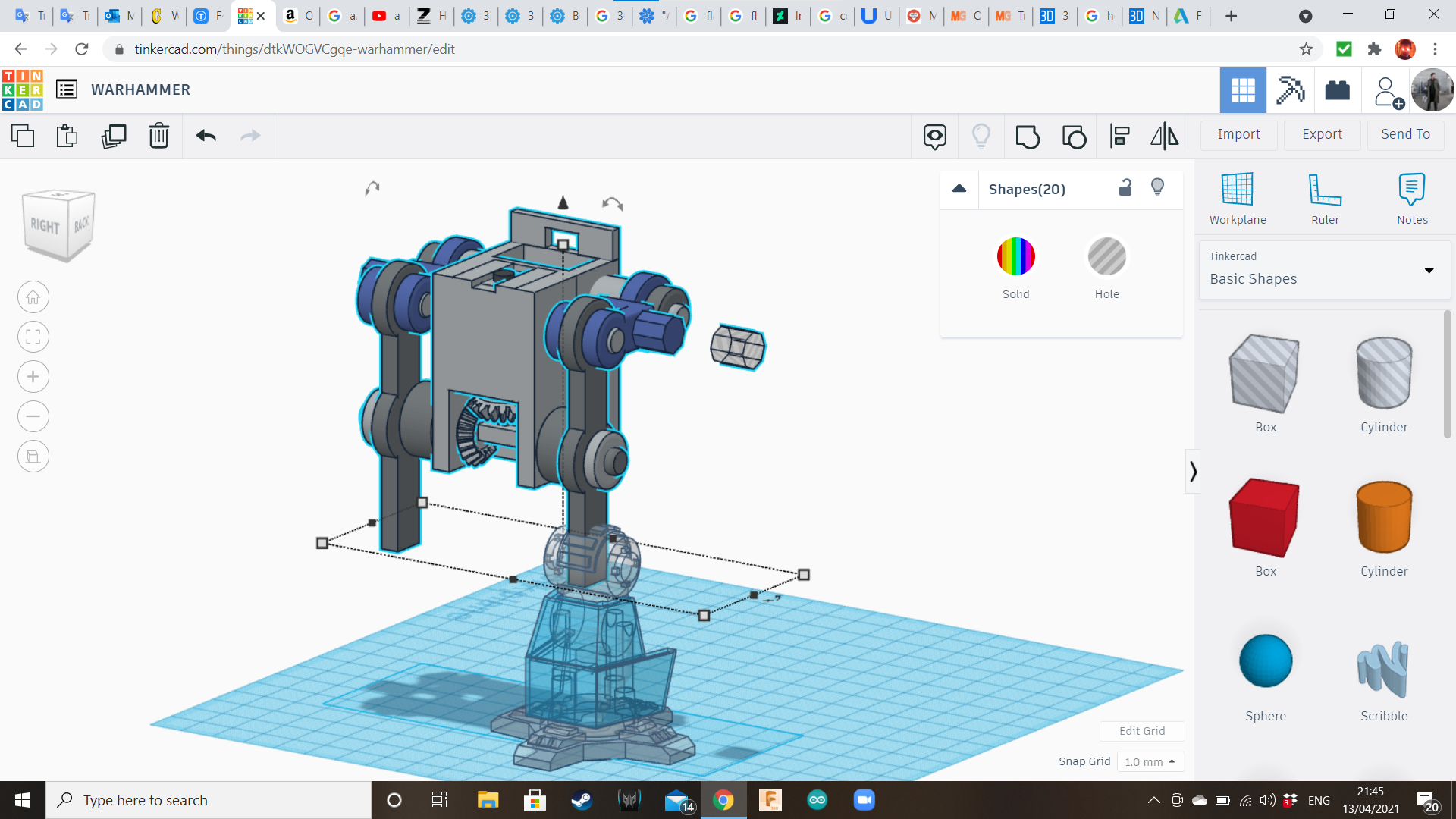Switch to the Blocks mode tab

tap(1290, 90)
